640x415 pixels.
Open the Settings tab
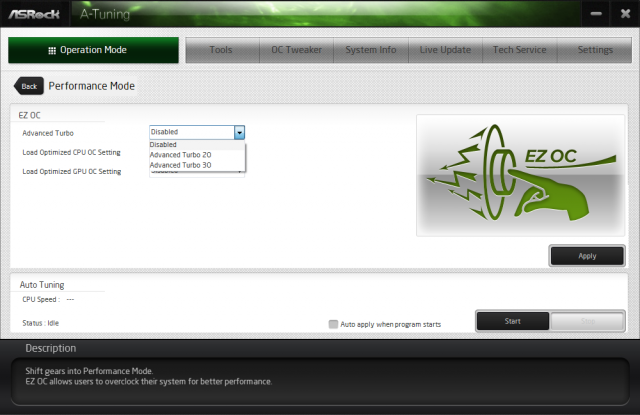point(595,50)
